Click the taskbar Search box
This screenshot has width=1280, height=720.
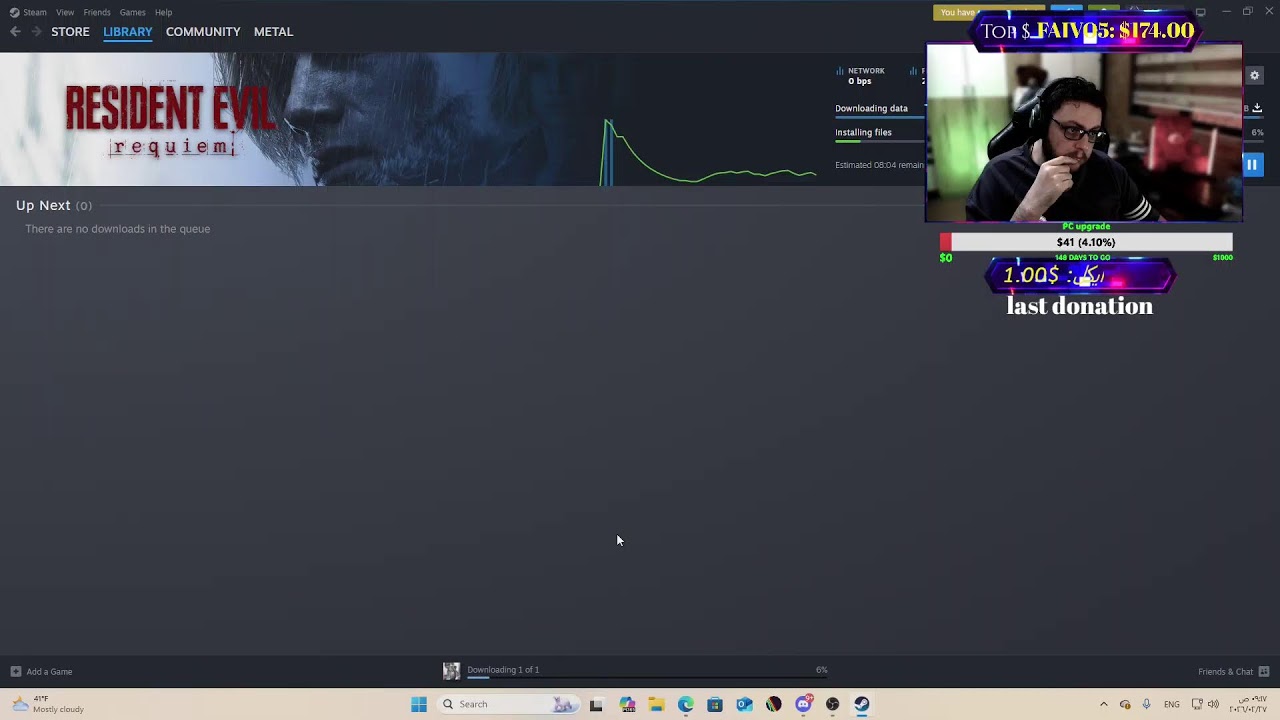[507, 704]
